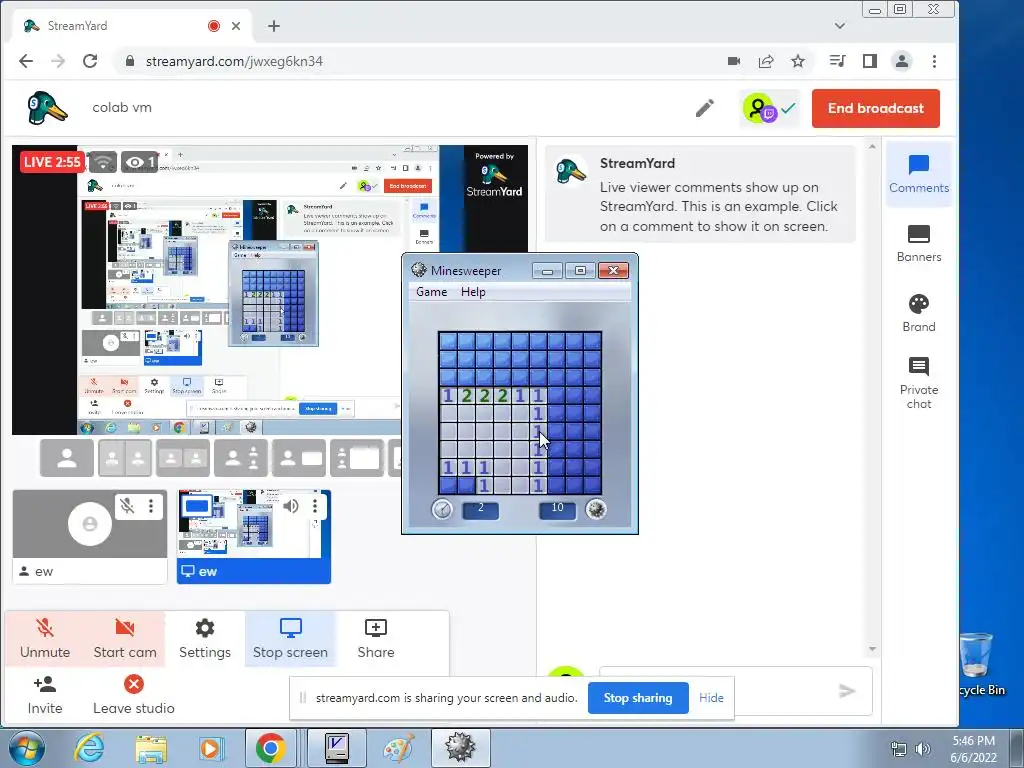Click the example StreamYard comment
The width and height of the screenshot is (1024, 768).
[x=700, y=194]
